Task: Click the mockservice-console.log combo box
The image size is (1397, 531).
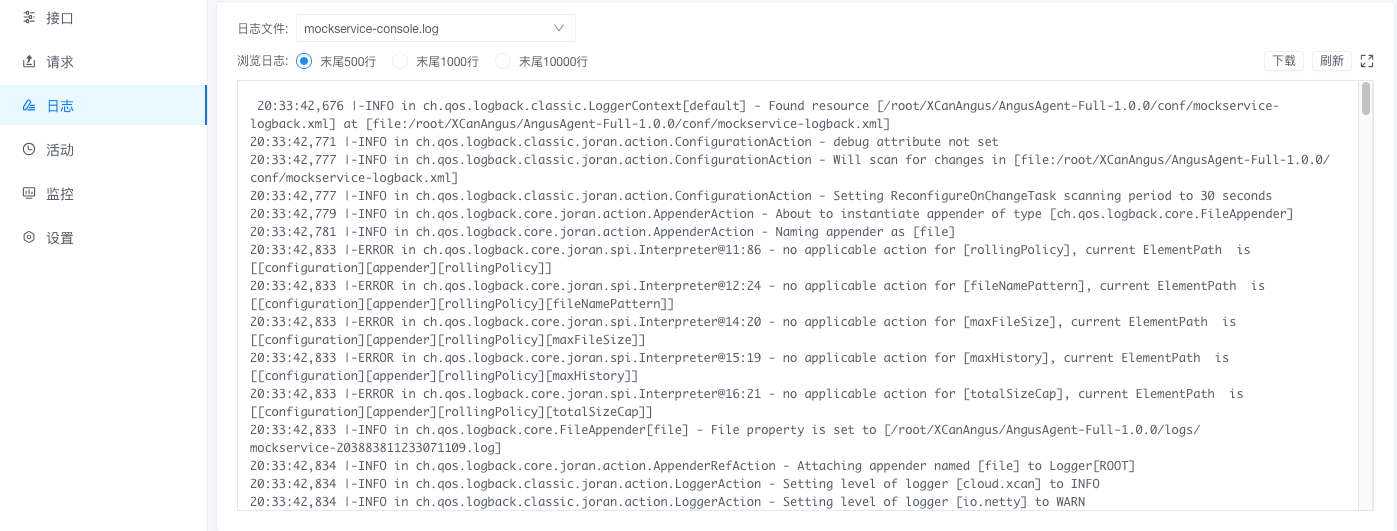Action: 436,28
